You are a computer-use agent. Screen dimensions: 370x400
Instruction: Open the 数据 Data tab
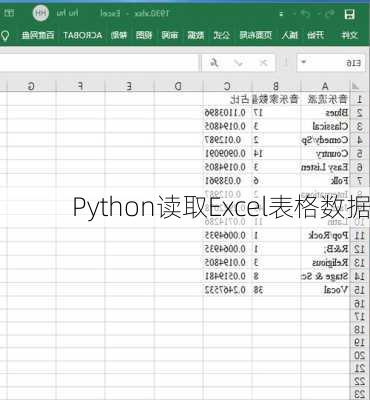click(x=196, y=35)
